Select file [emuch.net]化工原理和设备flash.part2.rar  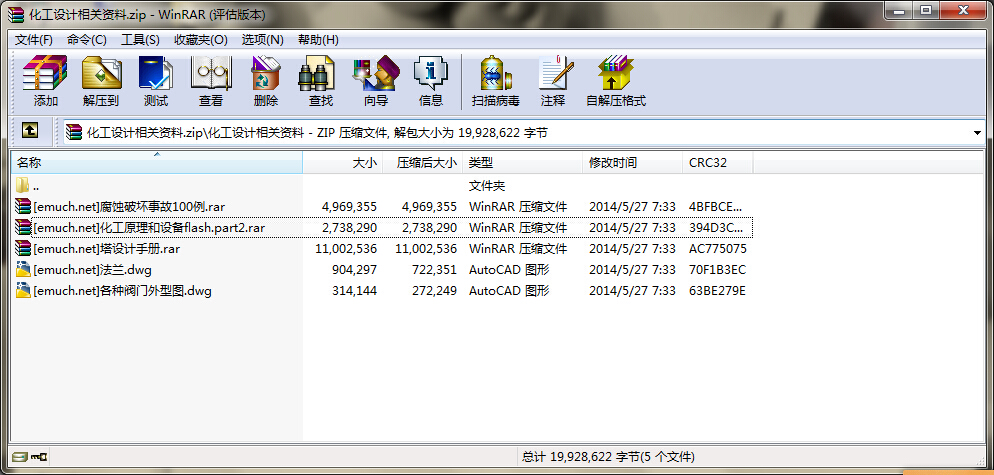149,228
